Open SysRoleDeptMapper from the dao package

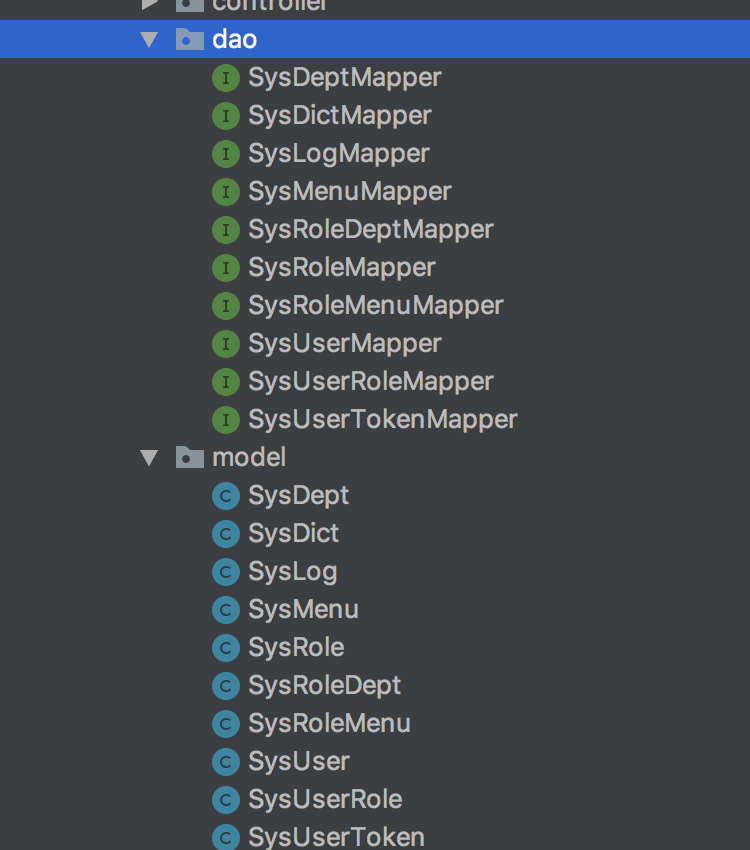click(x=371, y=230)
